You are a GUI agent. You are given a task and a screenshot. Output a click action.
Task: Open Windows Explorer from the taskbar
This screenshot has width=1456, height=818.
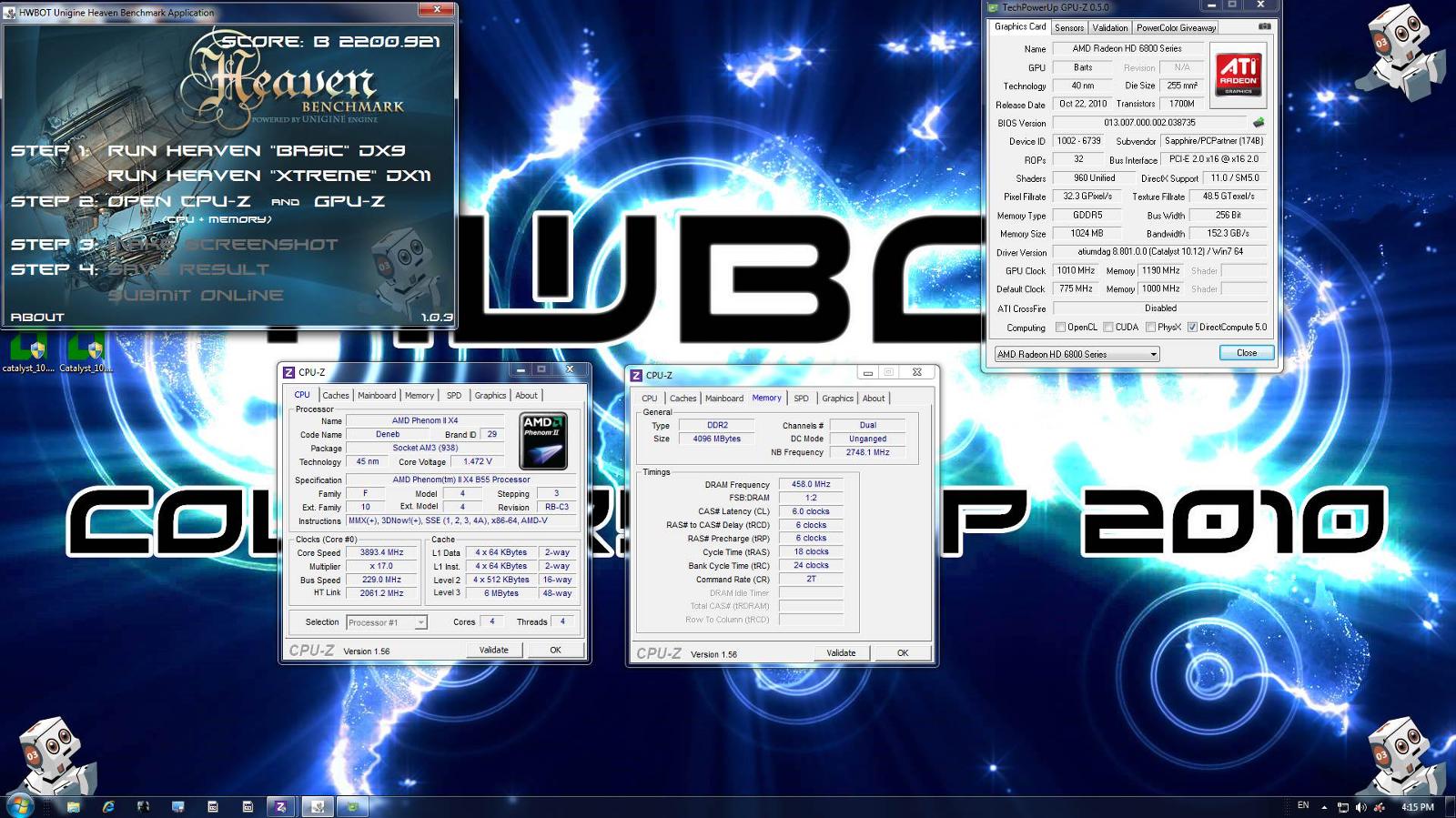pos(74,807)
